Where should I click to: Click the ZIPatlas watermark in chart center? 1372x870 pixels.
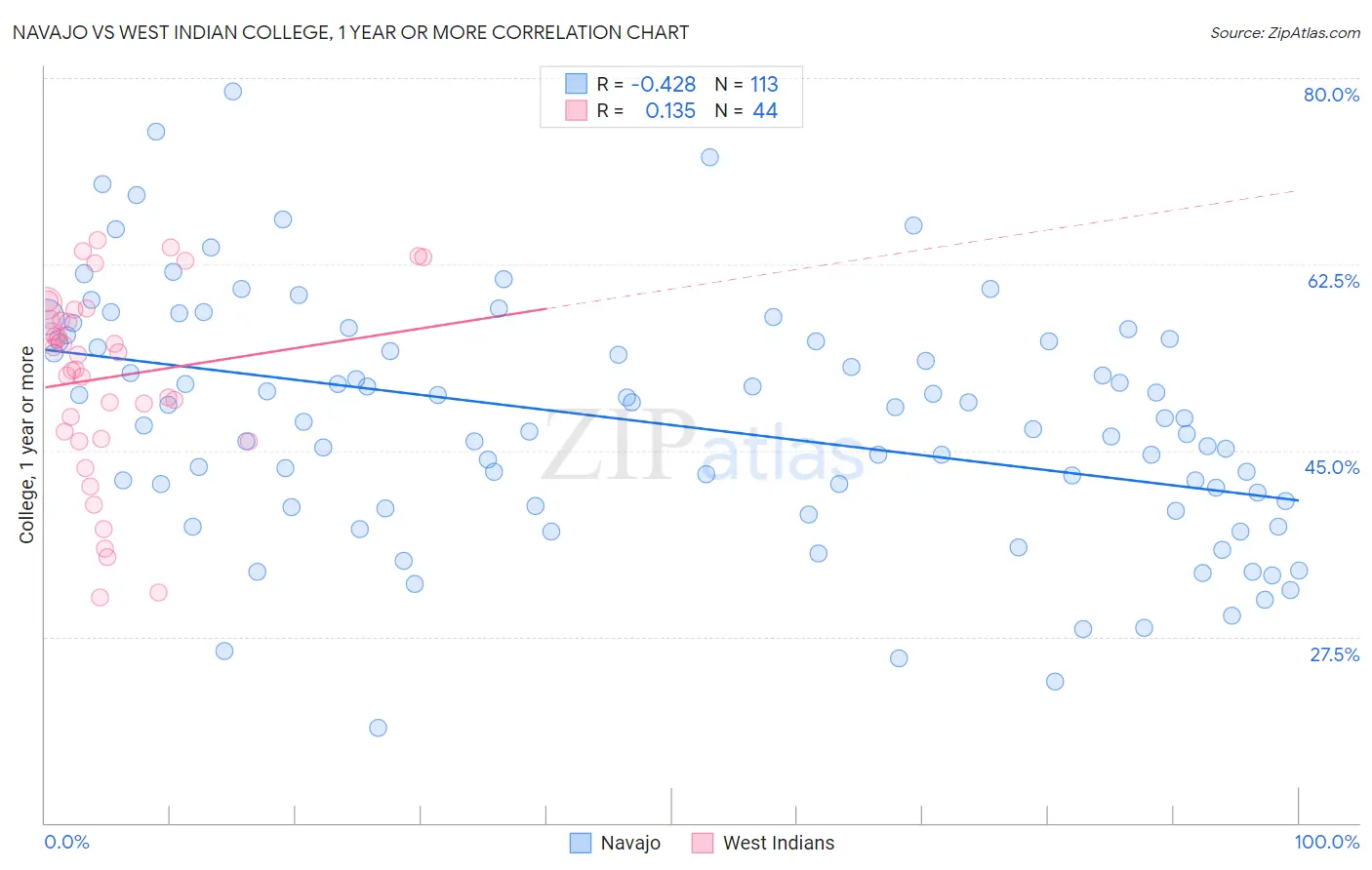703,447
